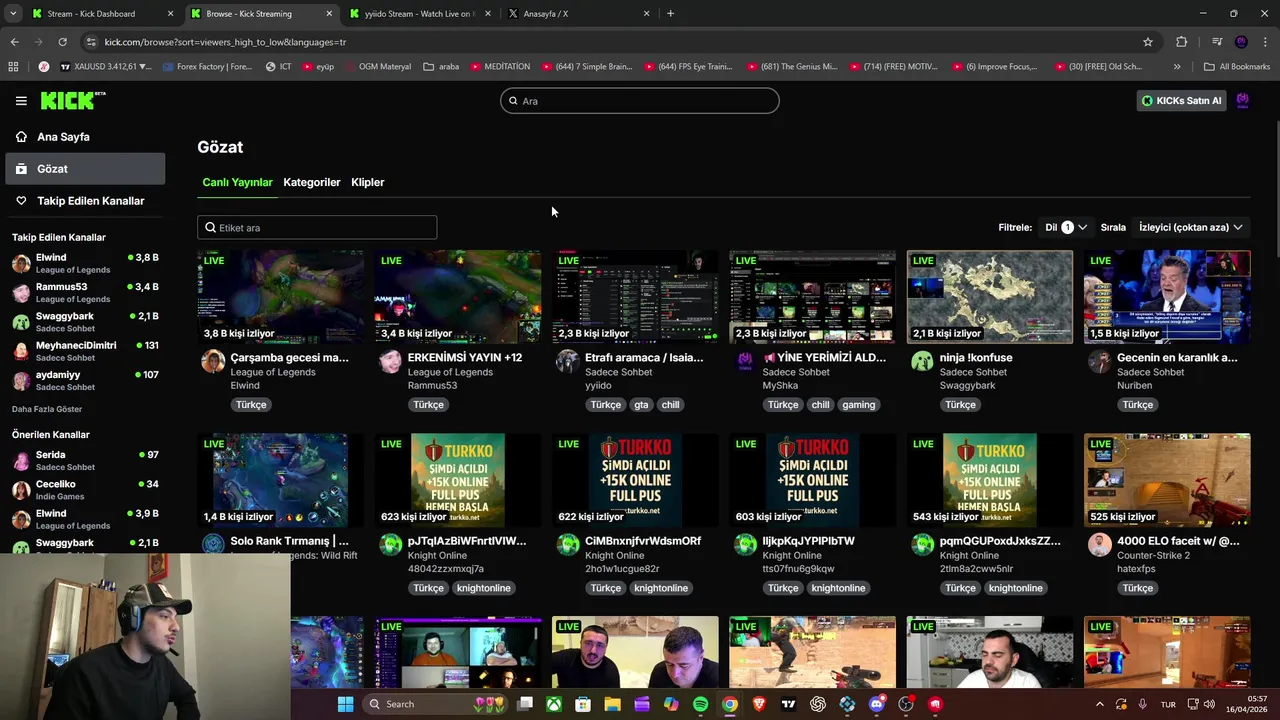Open All Bookmarks folder
The image size is (1280, 720).
(1237, 67)
